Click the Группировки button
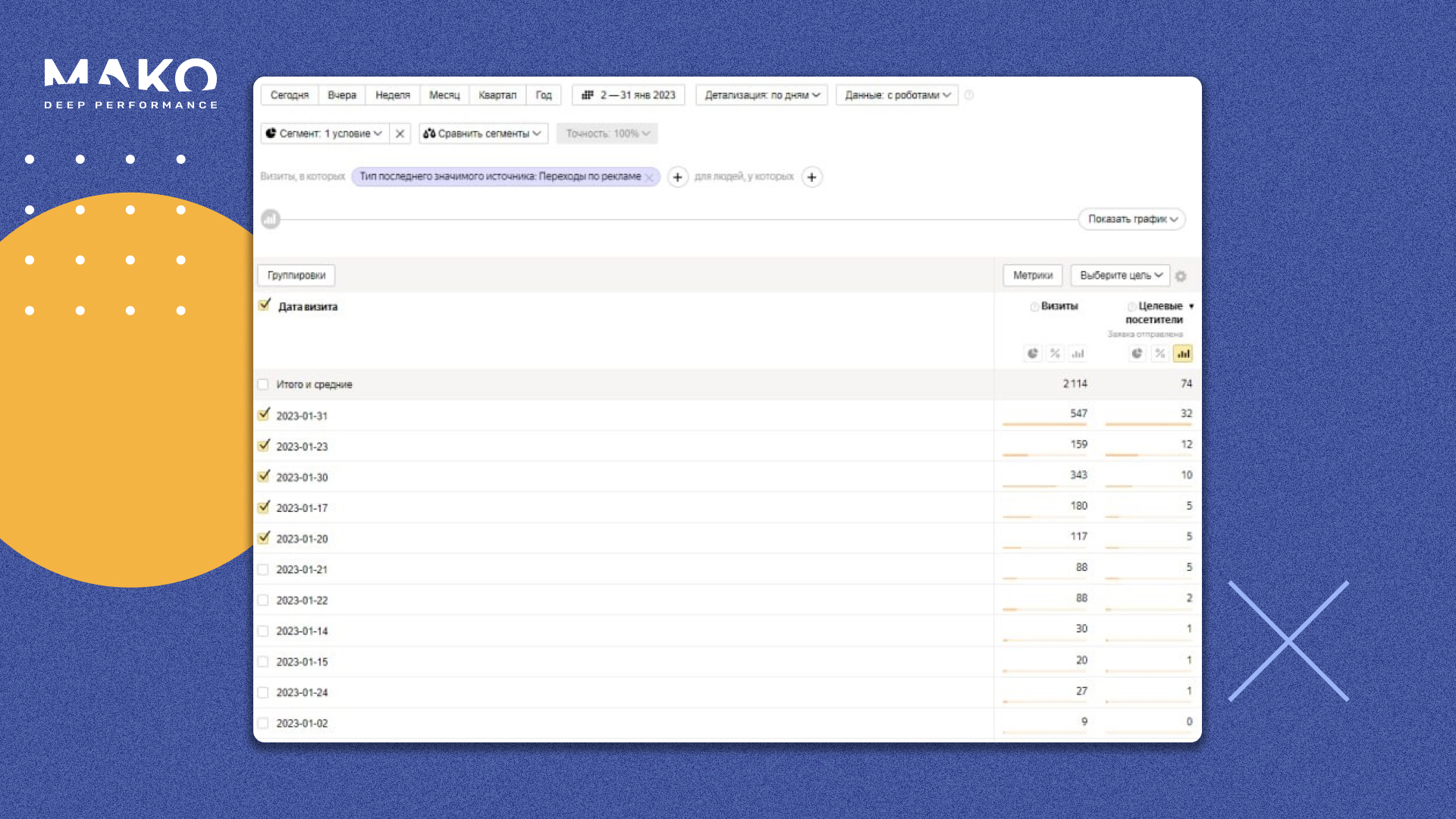Screen dimensions: 1456x819 pos(297,275)
